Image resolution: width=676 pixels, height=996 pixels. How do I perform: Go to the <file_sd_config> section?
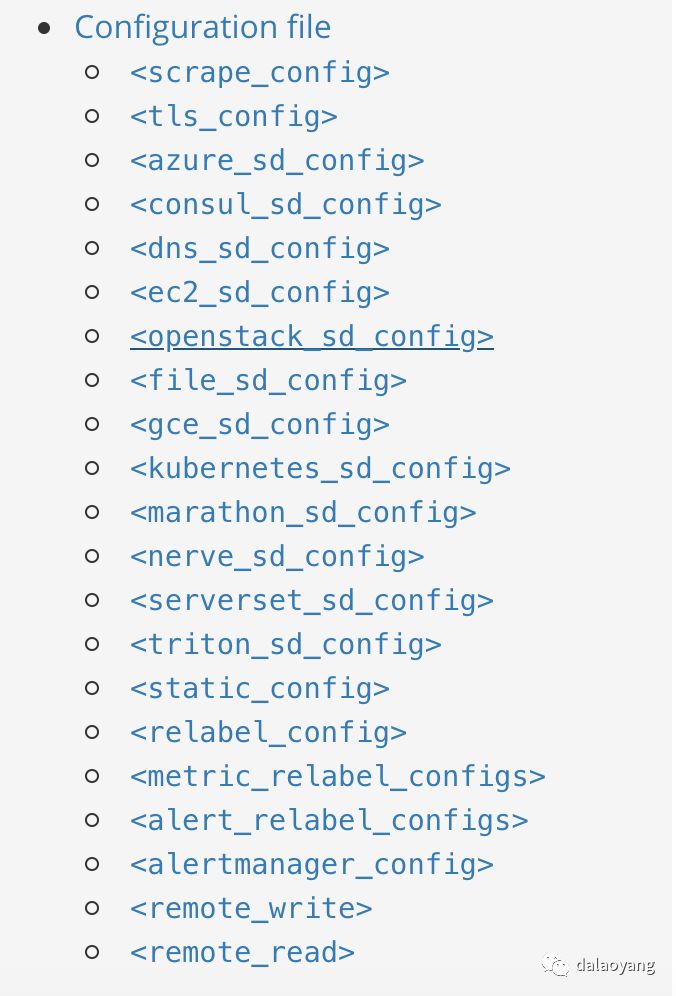tap(269, 381)
